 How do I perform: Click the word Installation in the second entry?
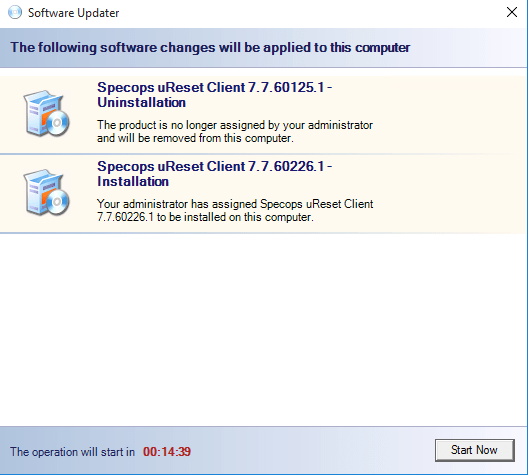pos(133,182)
